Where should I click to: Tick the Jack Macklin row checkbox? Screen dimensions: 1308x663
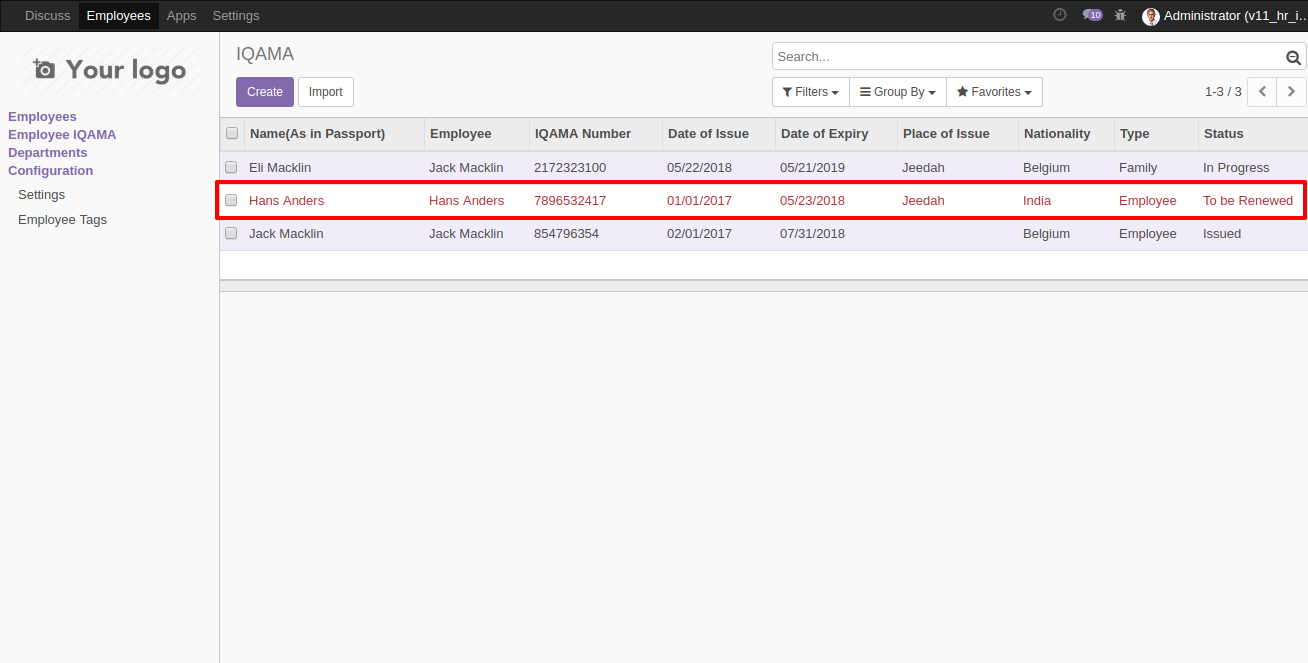click(231, 234)
